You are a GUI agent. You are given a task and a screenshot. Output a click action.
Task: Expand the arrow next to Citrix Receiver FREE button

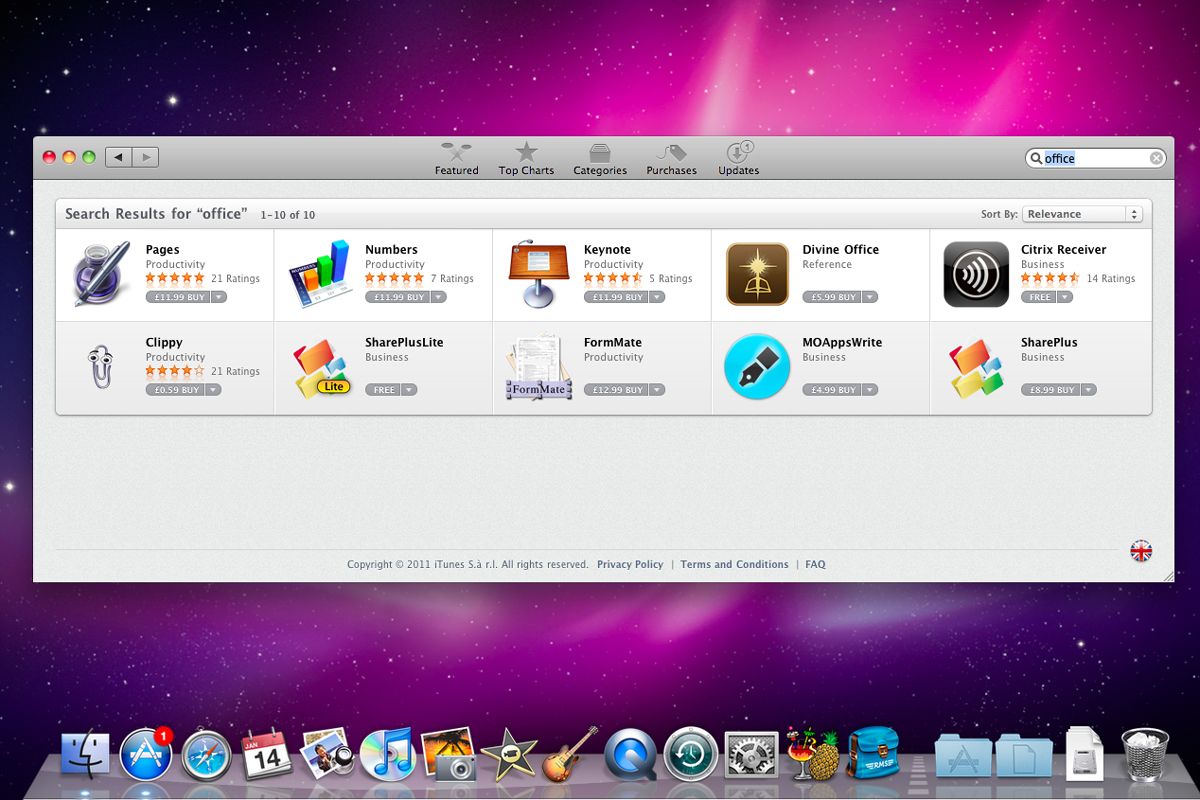click(1064, 297)
